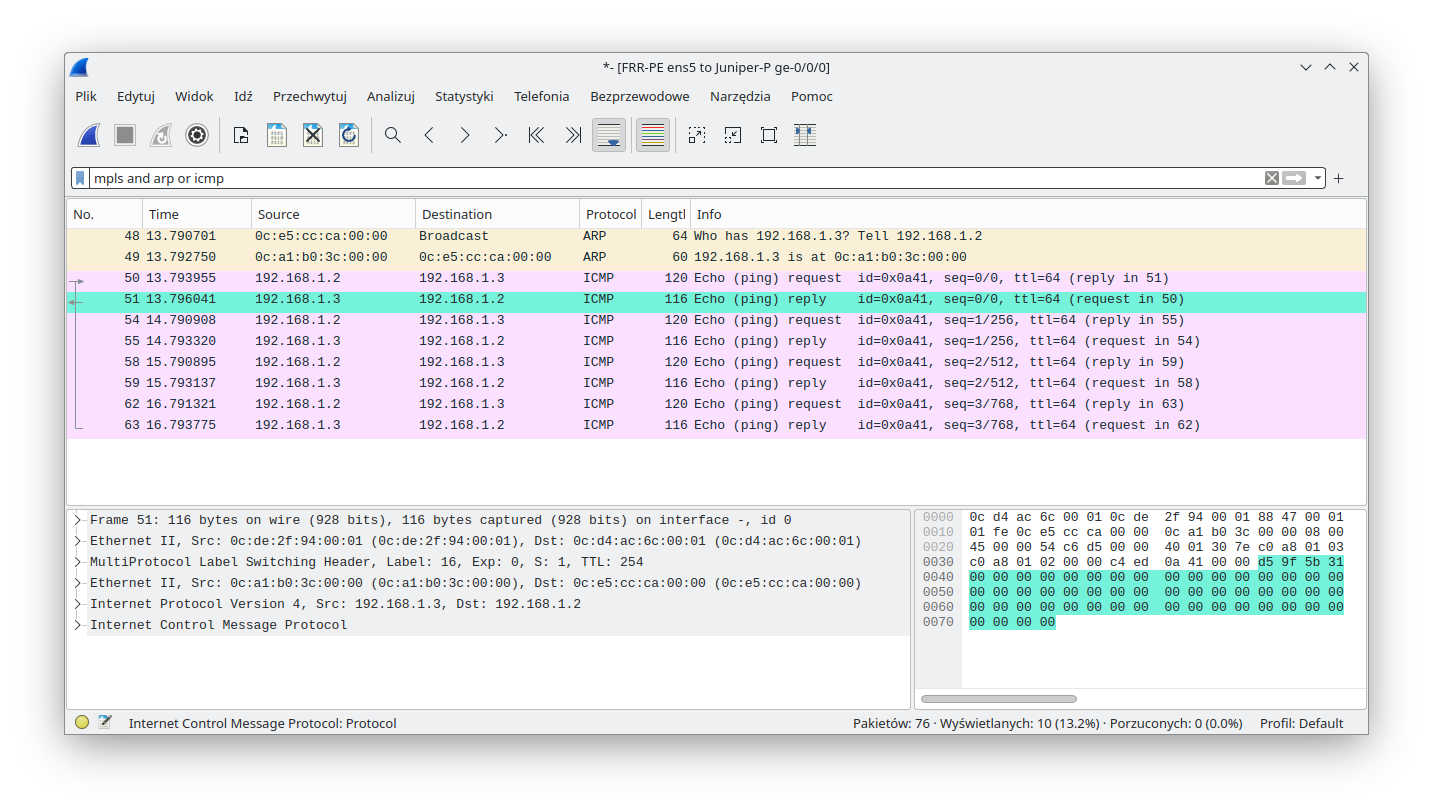Open the Widok menu
The height and width of the screenshot is (811, 1433).
(x=194, y=96)
